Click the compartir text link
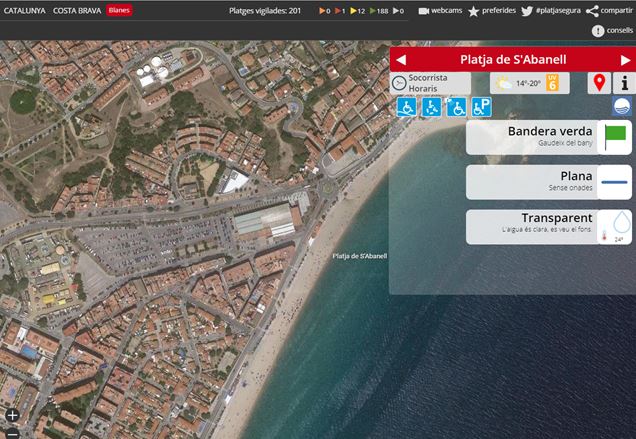Viewport: 636px width, 439px height. (x=617, y=11)
